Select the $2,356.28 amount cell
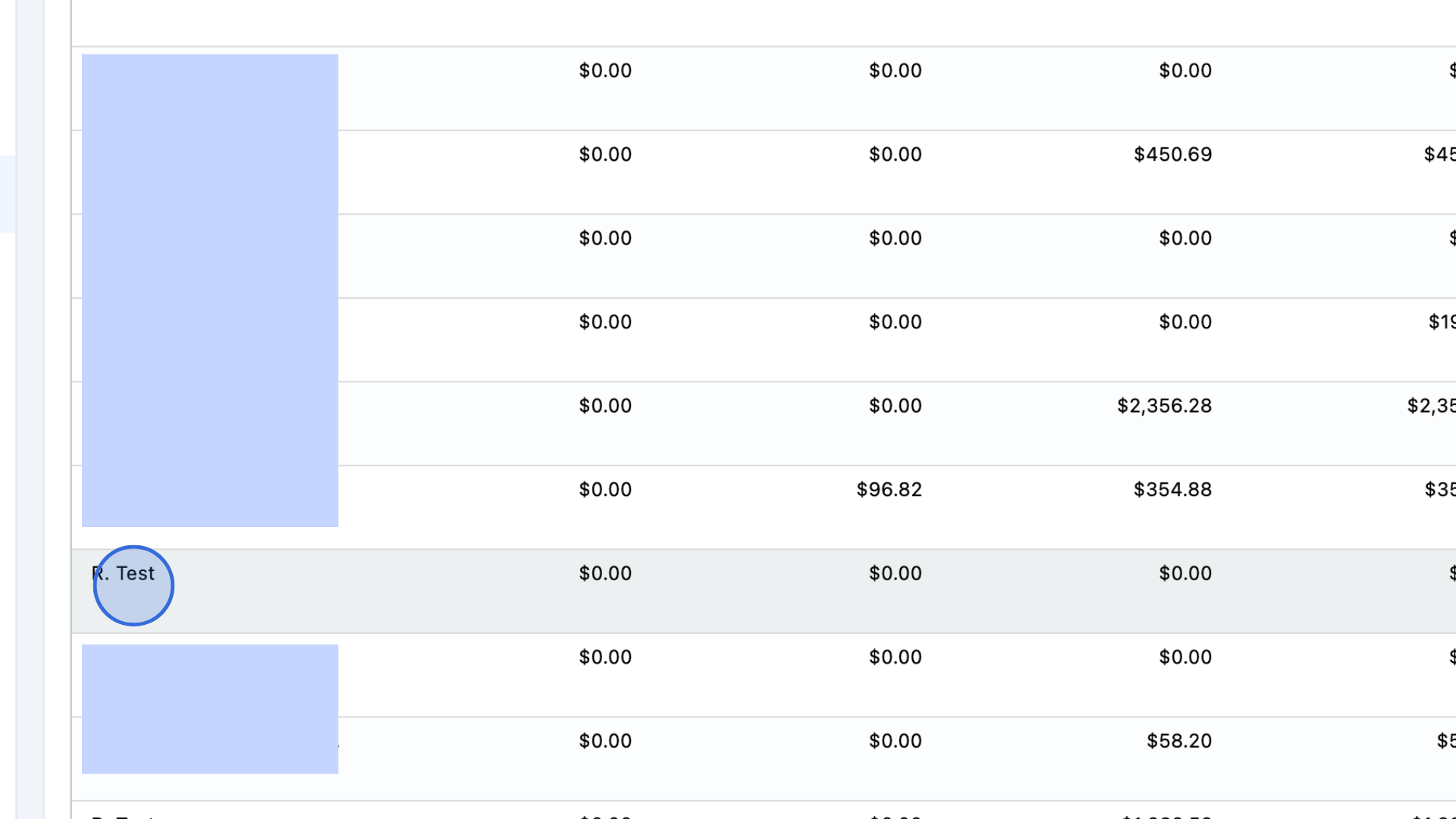1456x819 pixels. click(1164, 406)
